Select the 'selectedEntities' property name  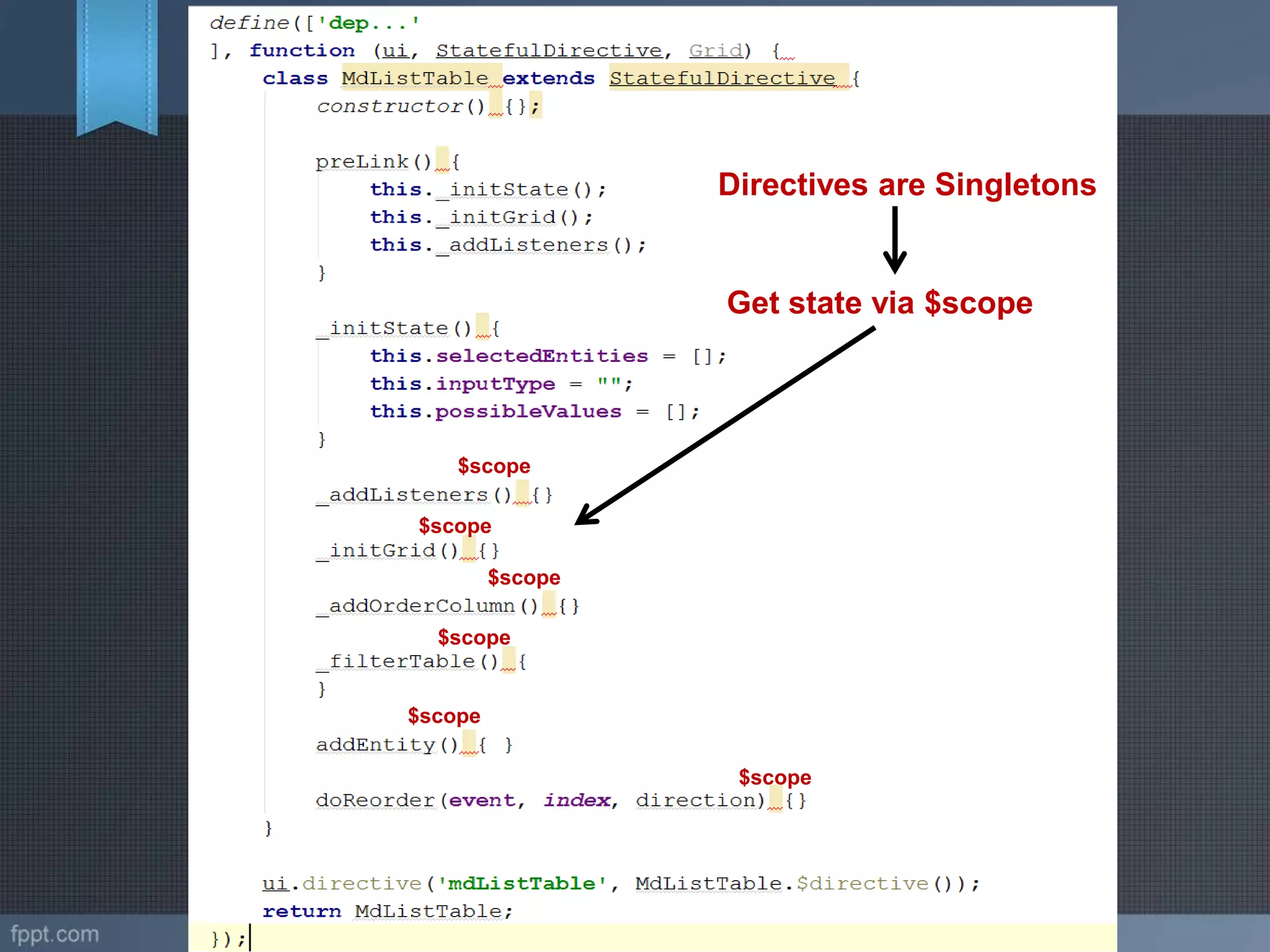pos(541,356)
